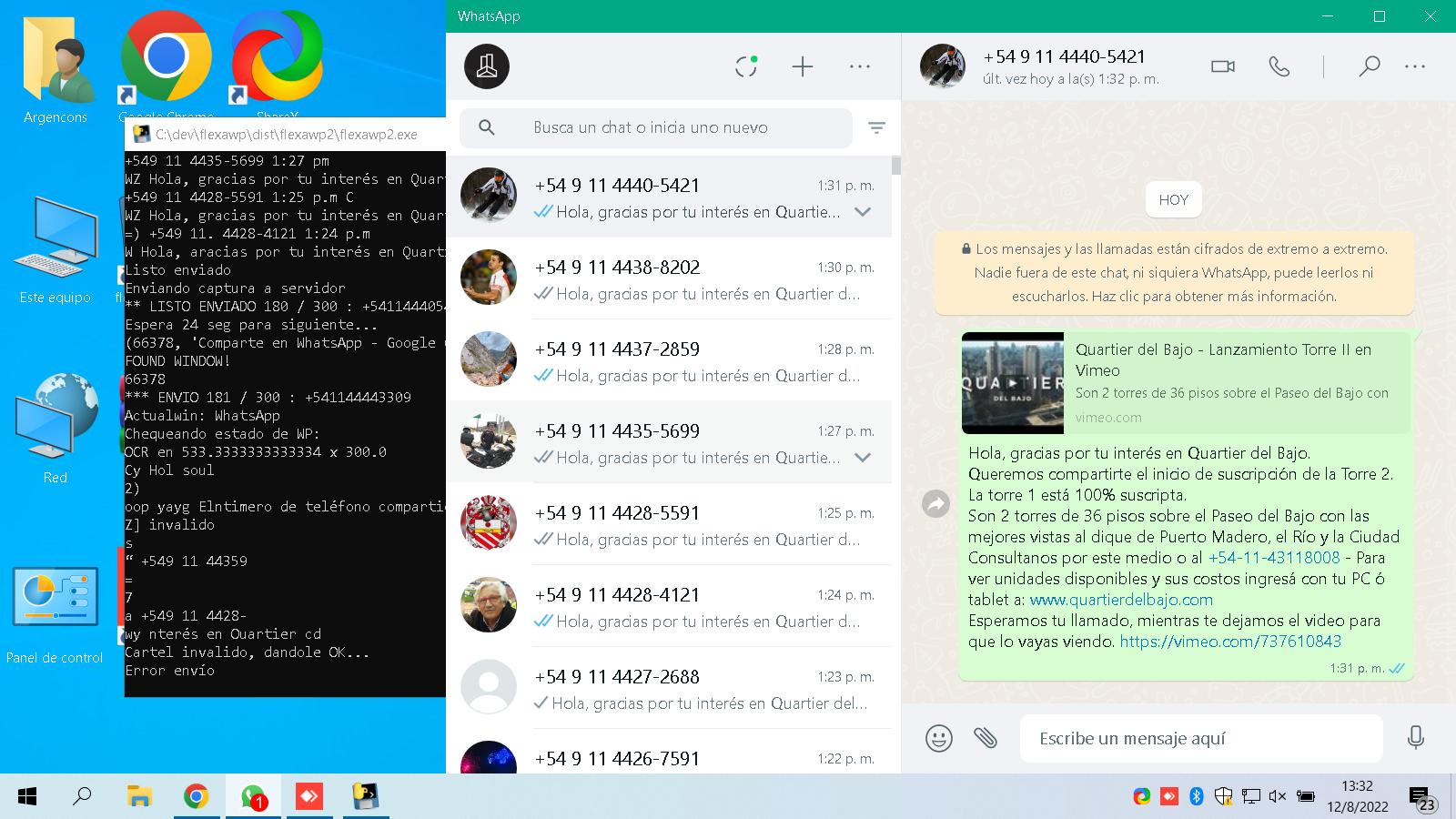Record a voice message with microphone
Image resolution: width=1456 pixels, height=819 pixels.
click(1415, 738)
